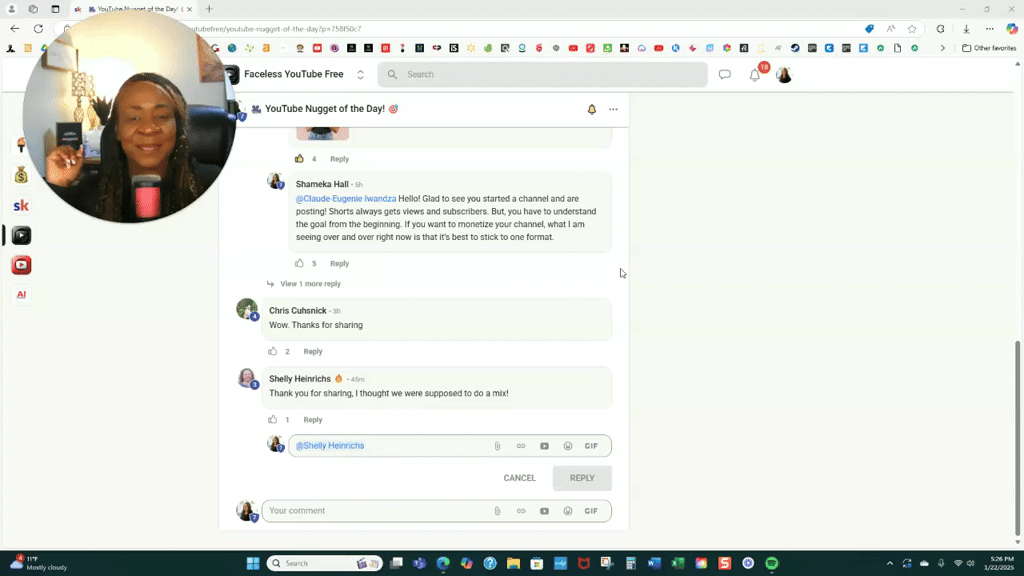Open Spotify from the taskbar

tap(771, 563)
